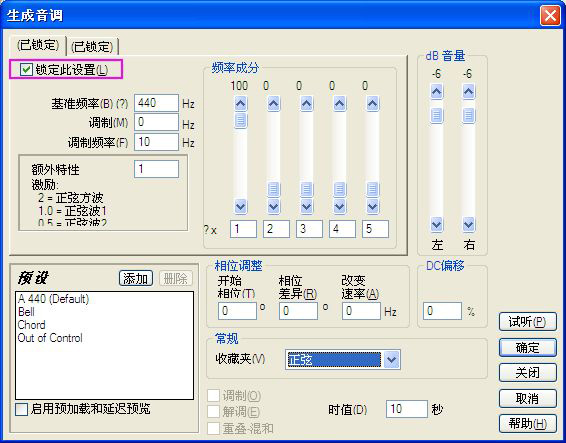566x443 pixels.
Task: Click the 调制(M) input field
Action: pos(156,122)
